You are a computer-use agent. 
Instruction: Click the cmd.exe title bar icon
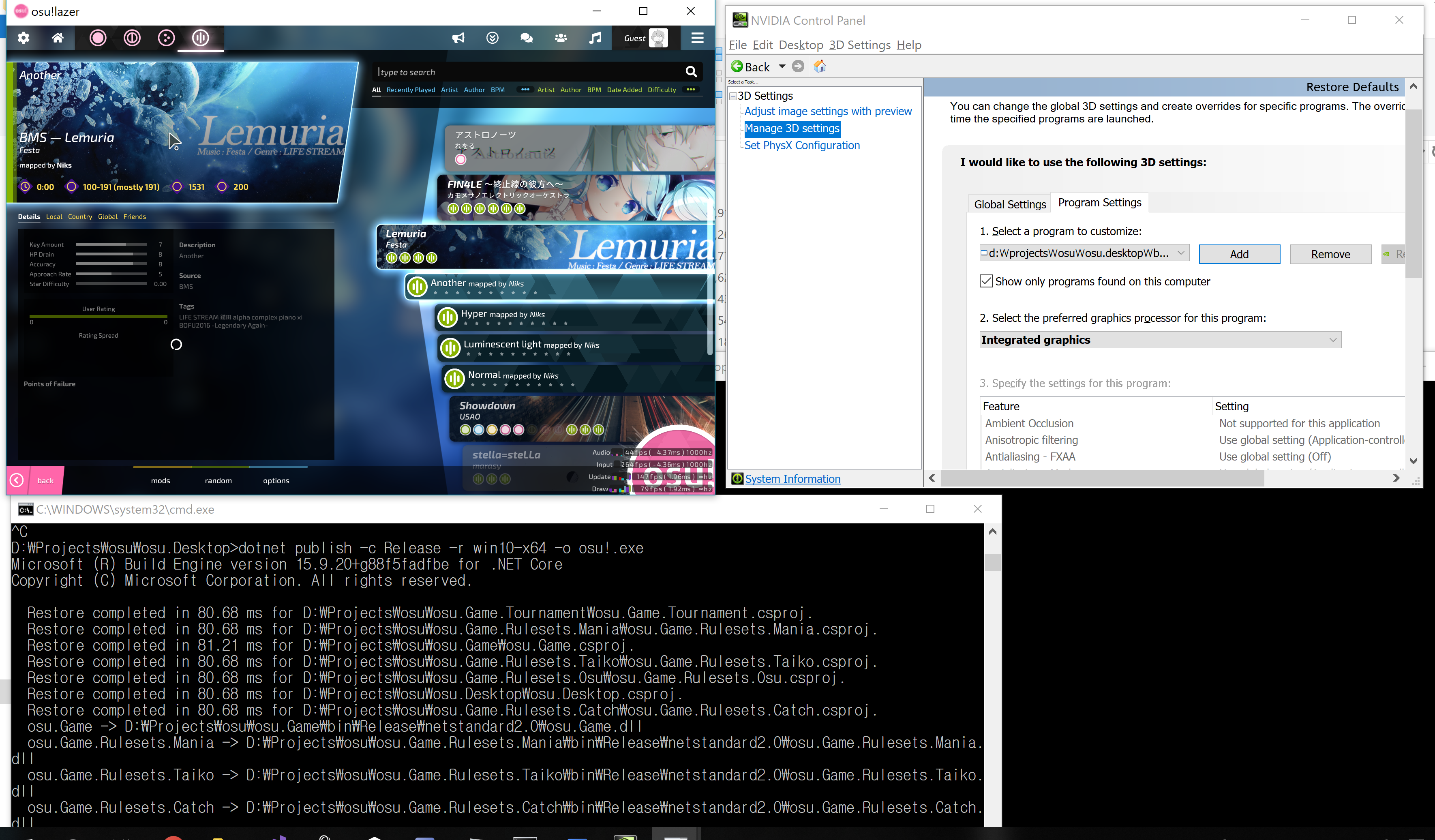click(26, 509)
